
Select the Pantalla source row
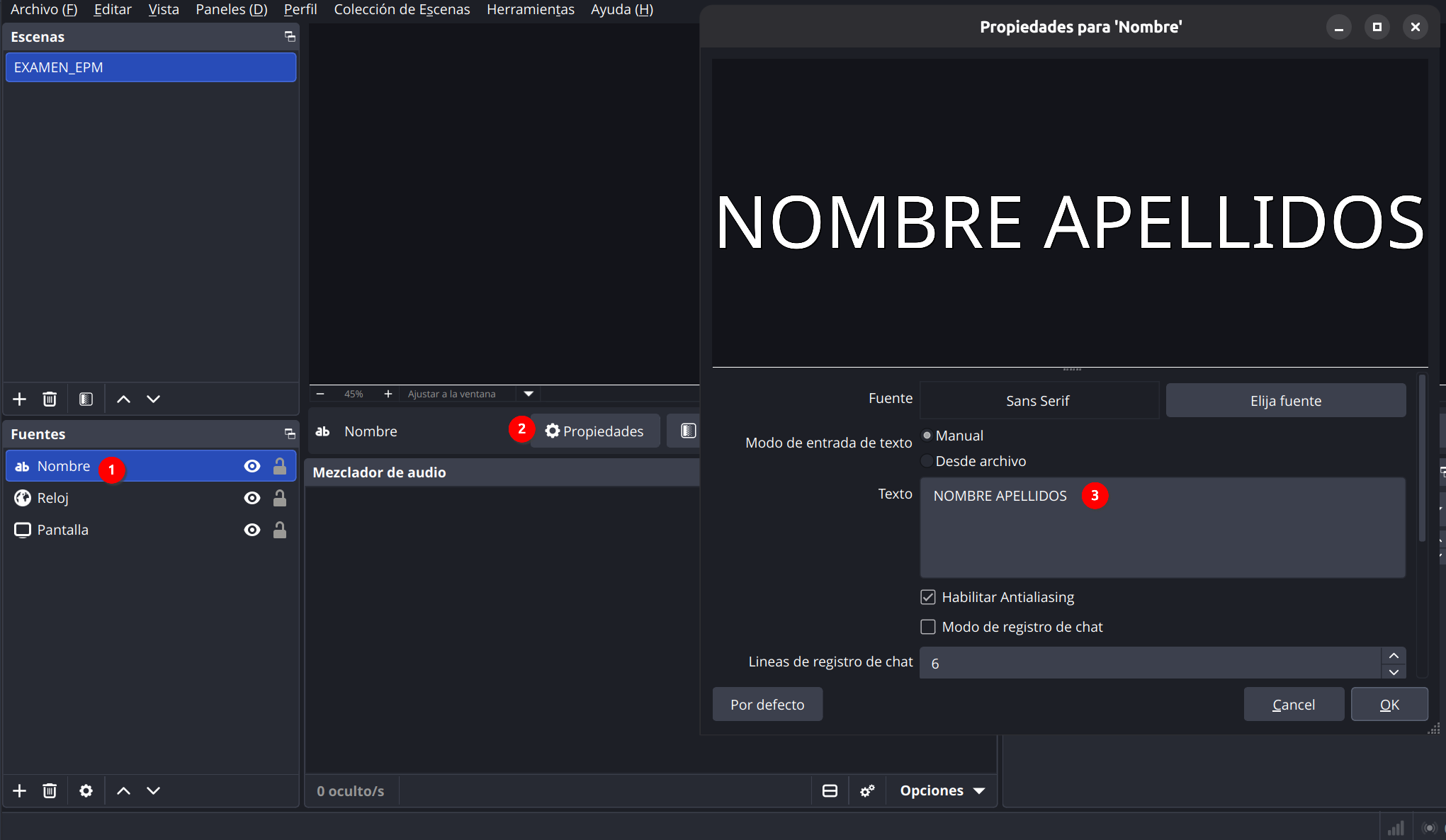point(151,530)
